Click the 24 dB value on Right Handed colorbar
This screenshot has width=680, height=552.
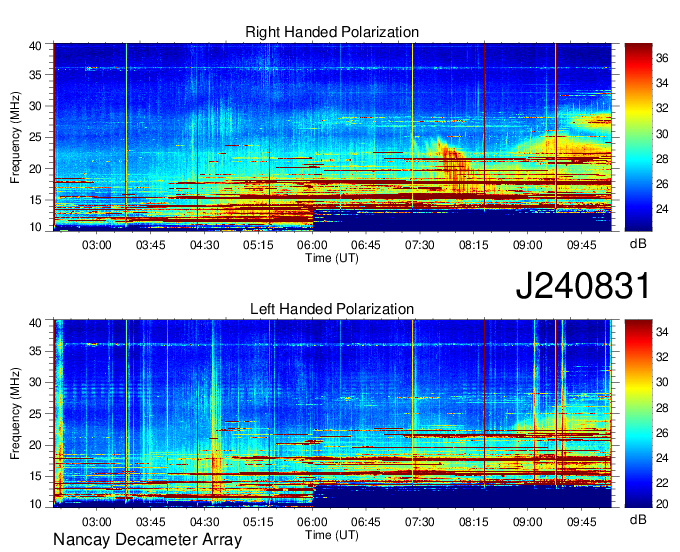point(662,209)
